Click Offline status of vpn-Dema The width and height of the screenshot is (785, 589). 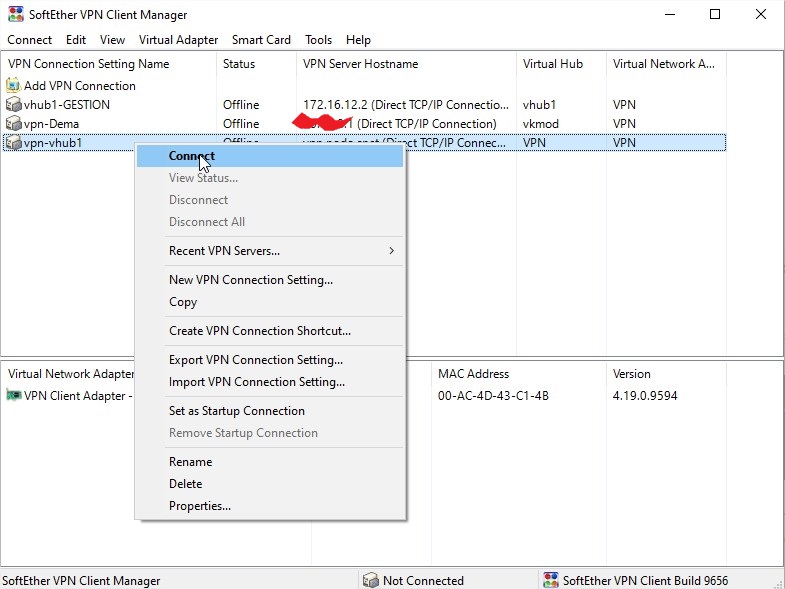point(241,123)
